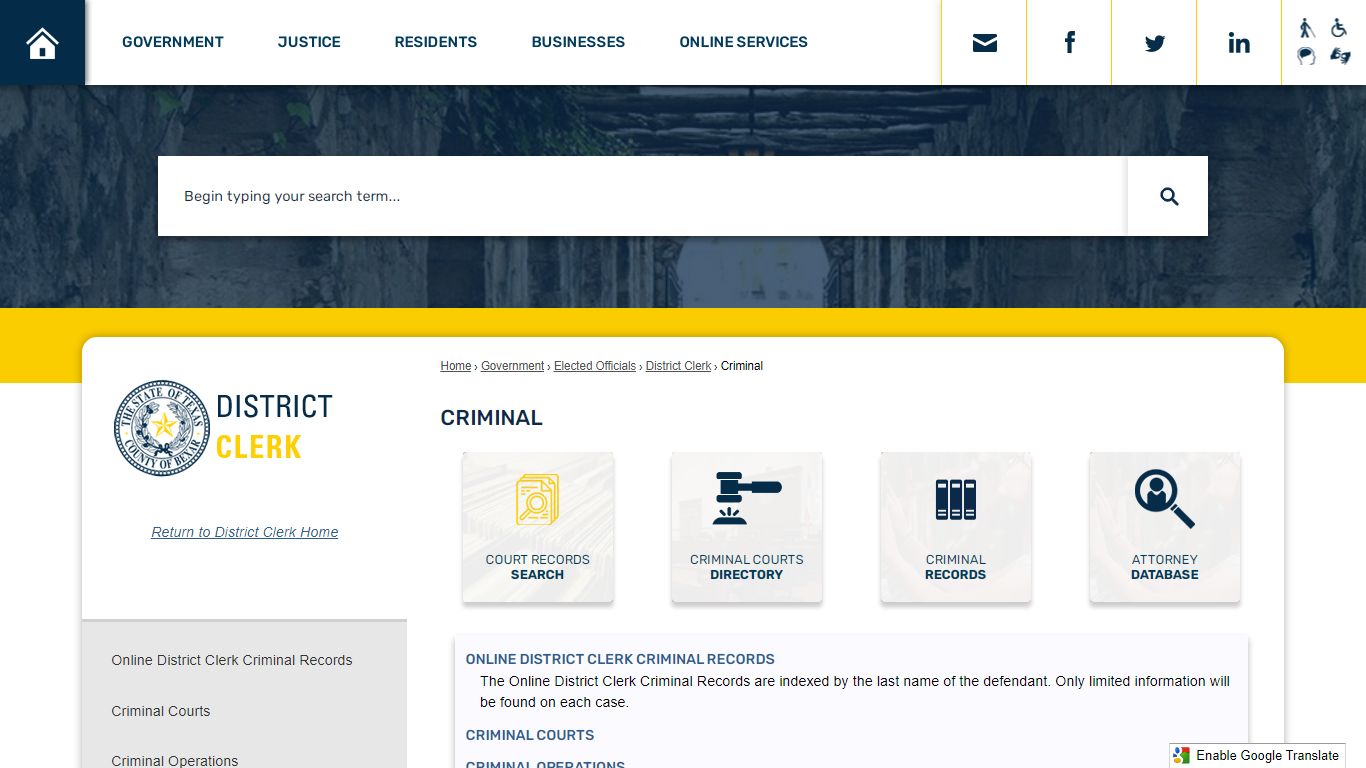Image resolution: width=1366 pixels, height=768 pixels.
Task: Open the Justice menu
Action: click(x=309, y=42)
